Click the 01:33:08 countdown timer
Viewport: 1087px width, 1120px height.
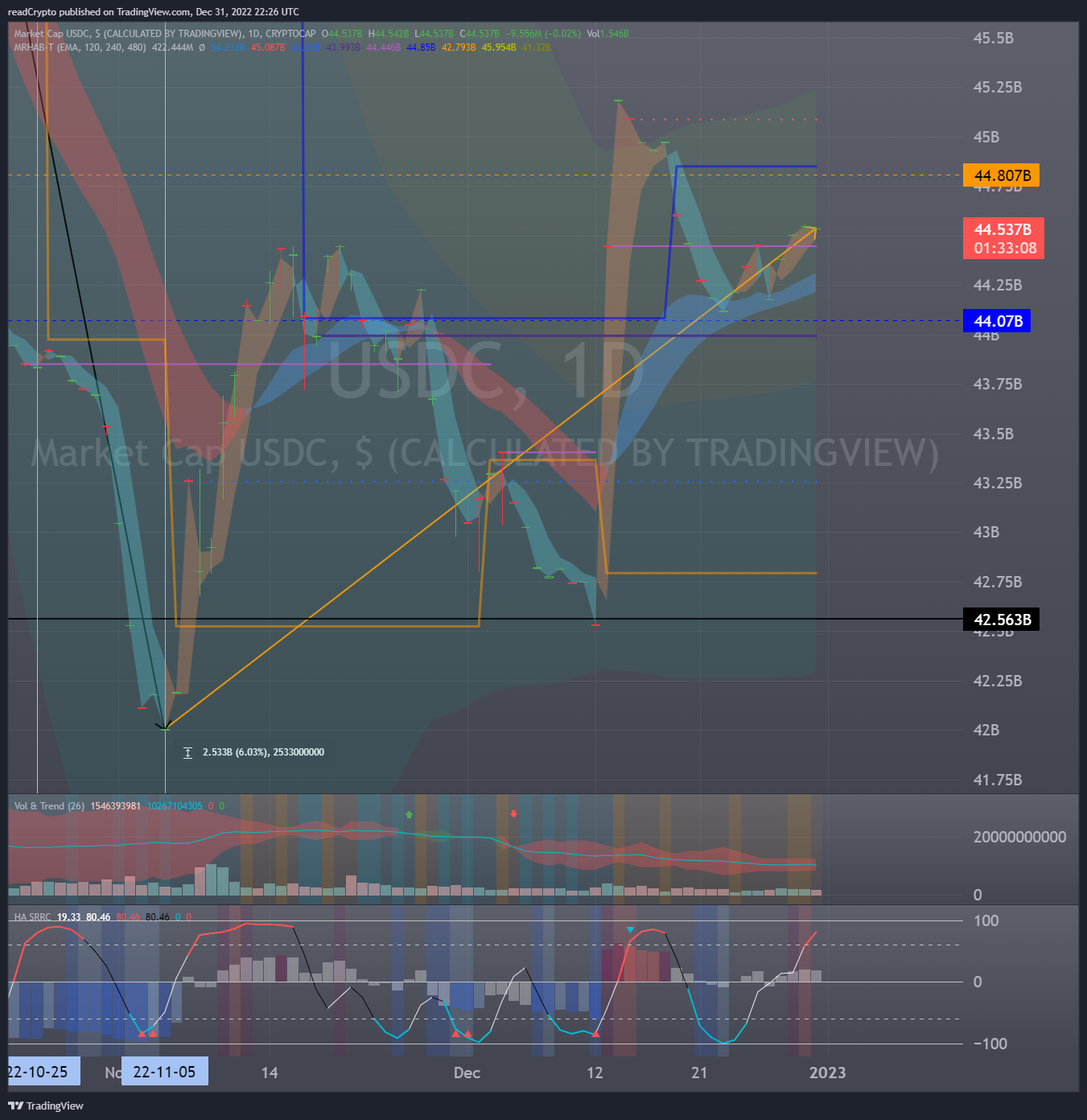(x=1005, y=249)
